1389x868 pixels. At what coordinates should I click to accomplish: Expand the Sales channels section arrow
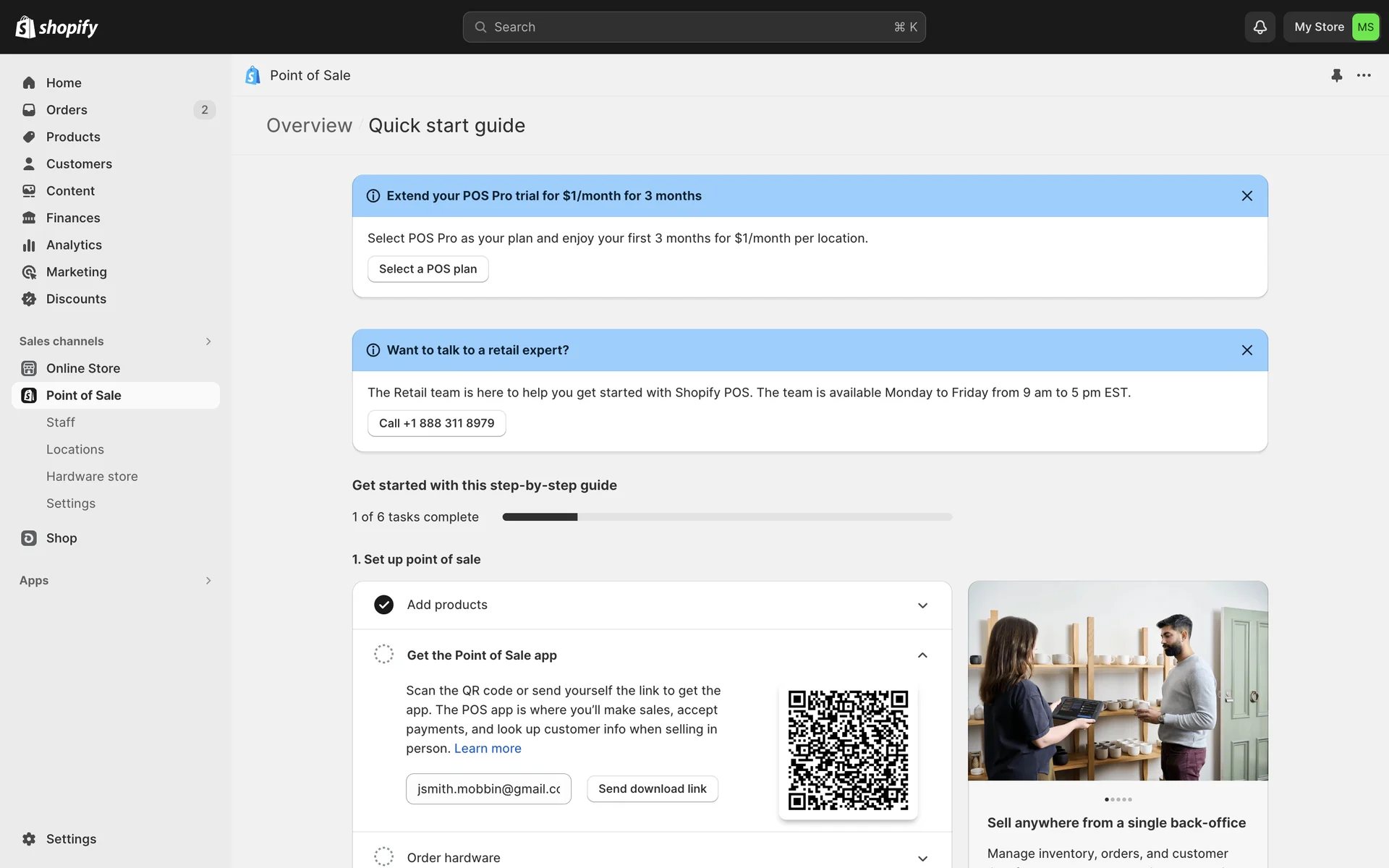tap(208, 341)
